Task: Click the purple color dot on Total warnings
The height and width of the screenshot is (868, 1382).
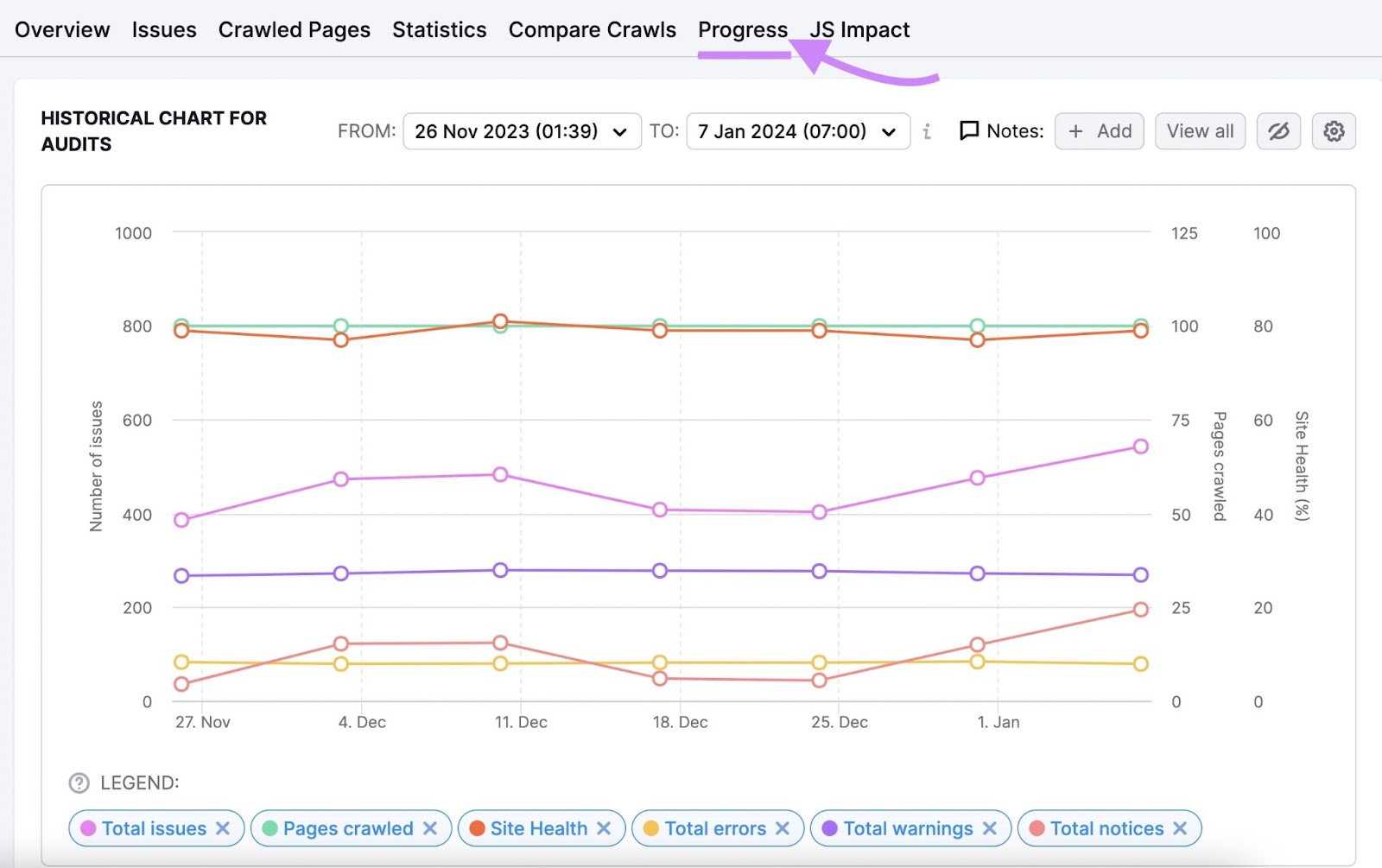Action: click(830, 828)
